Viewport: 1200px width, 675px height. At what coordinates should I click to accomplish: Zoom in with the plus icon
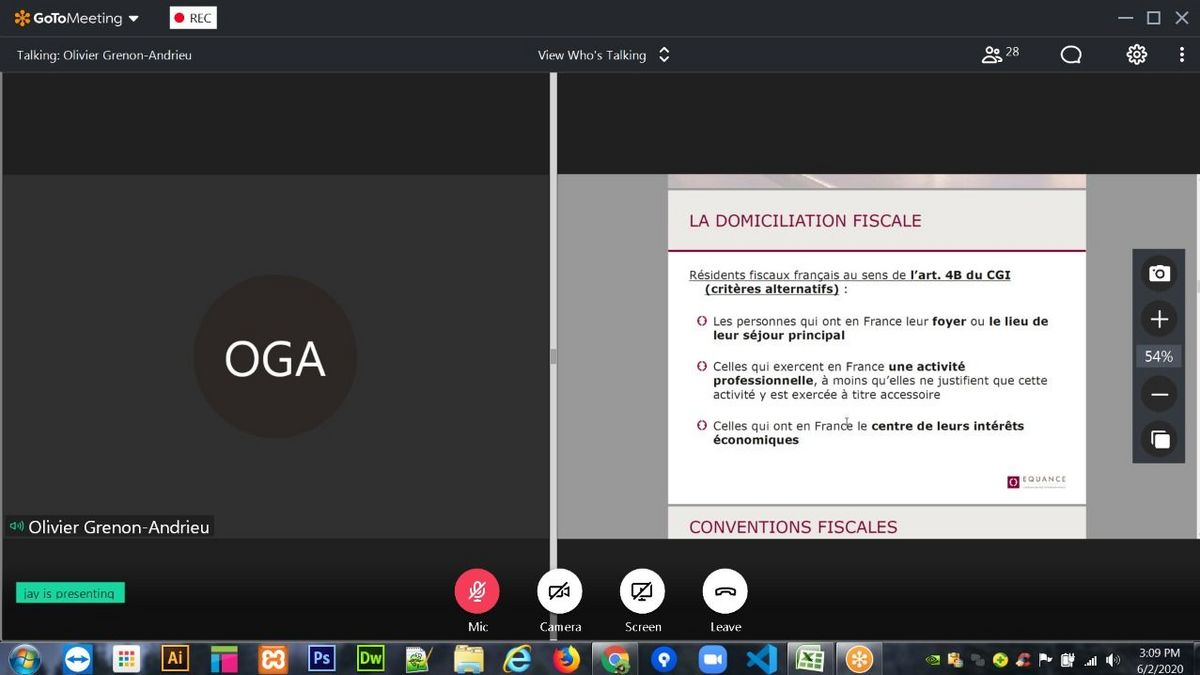(1159, 319)
